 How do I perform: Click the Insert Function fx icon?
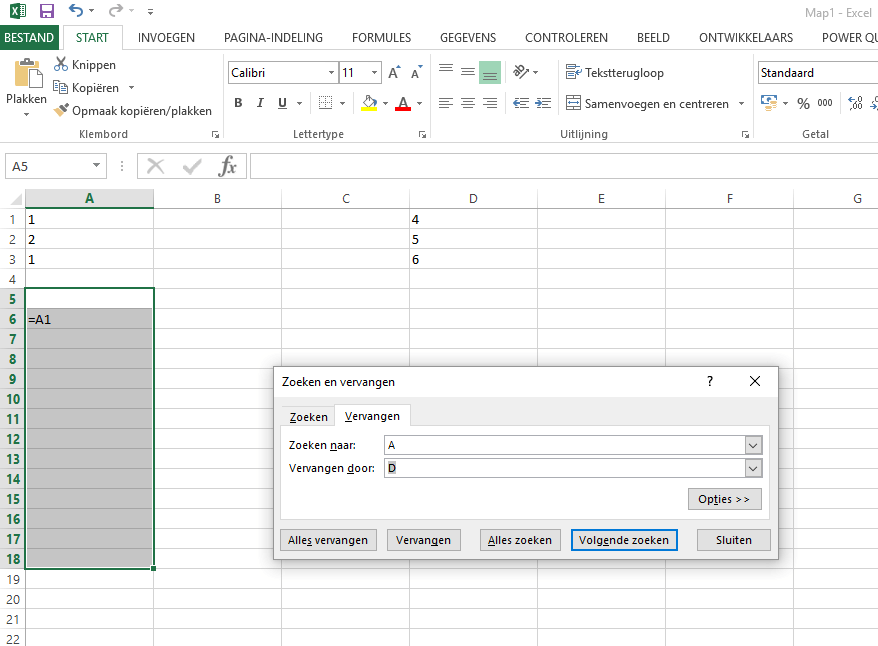[x=228, y=166]
